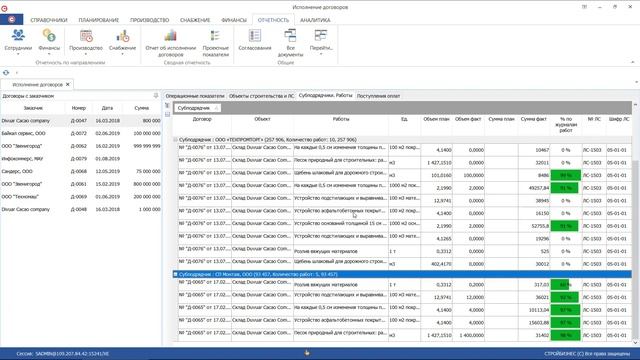Click green progress bar in 8486 row
640x360 pixels.
(566, 176)
